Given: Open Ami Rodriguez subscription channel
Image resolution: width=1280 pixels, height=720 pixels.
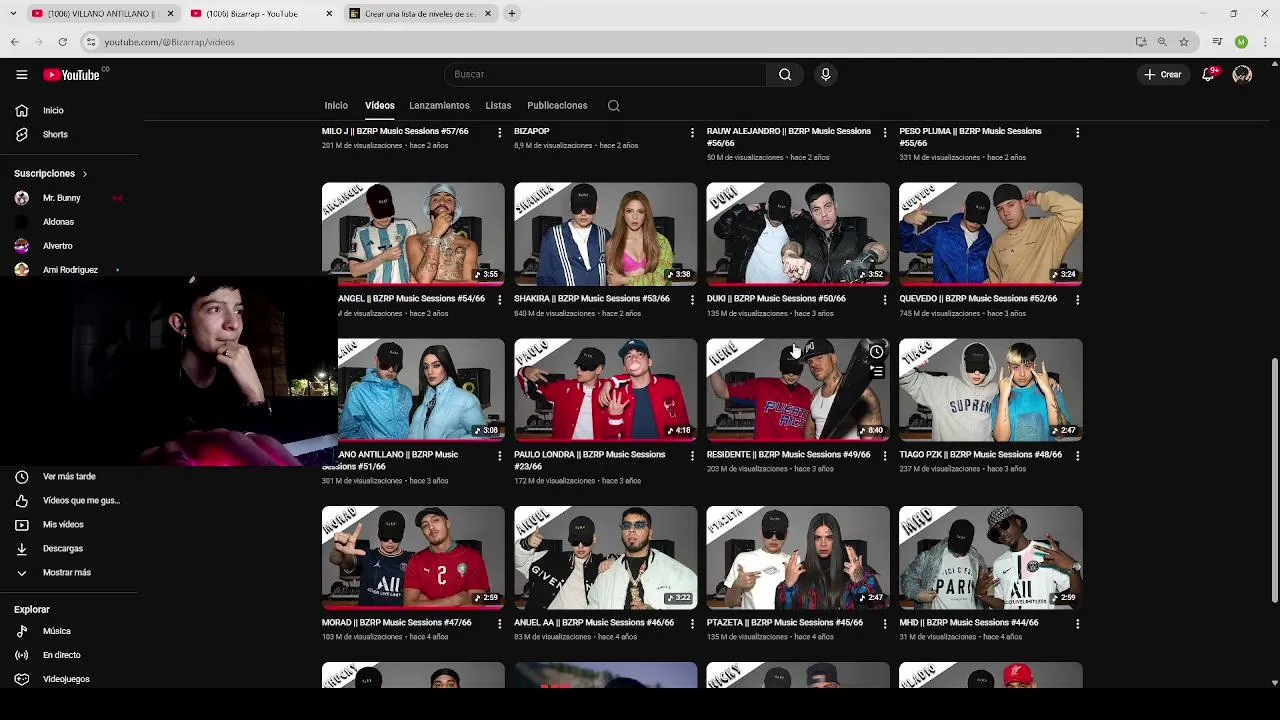Looking at the screenshot, I should 68,270.
